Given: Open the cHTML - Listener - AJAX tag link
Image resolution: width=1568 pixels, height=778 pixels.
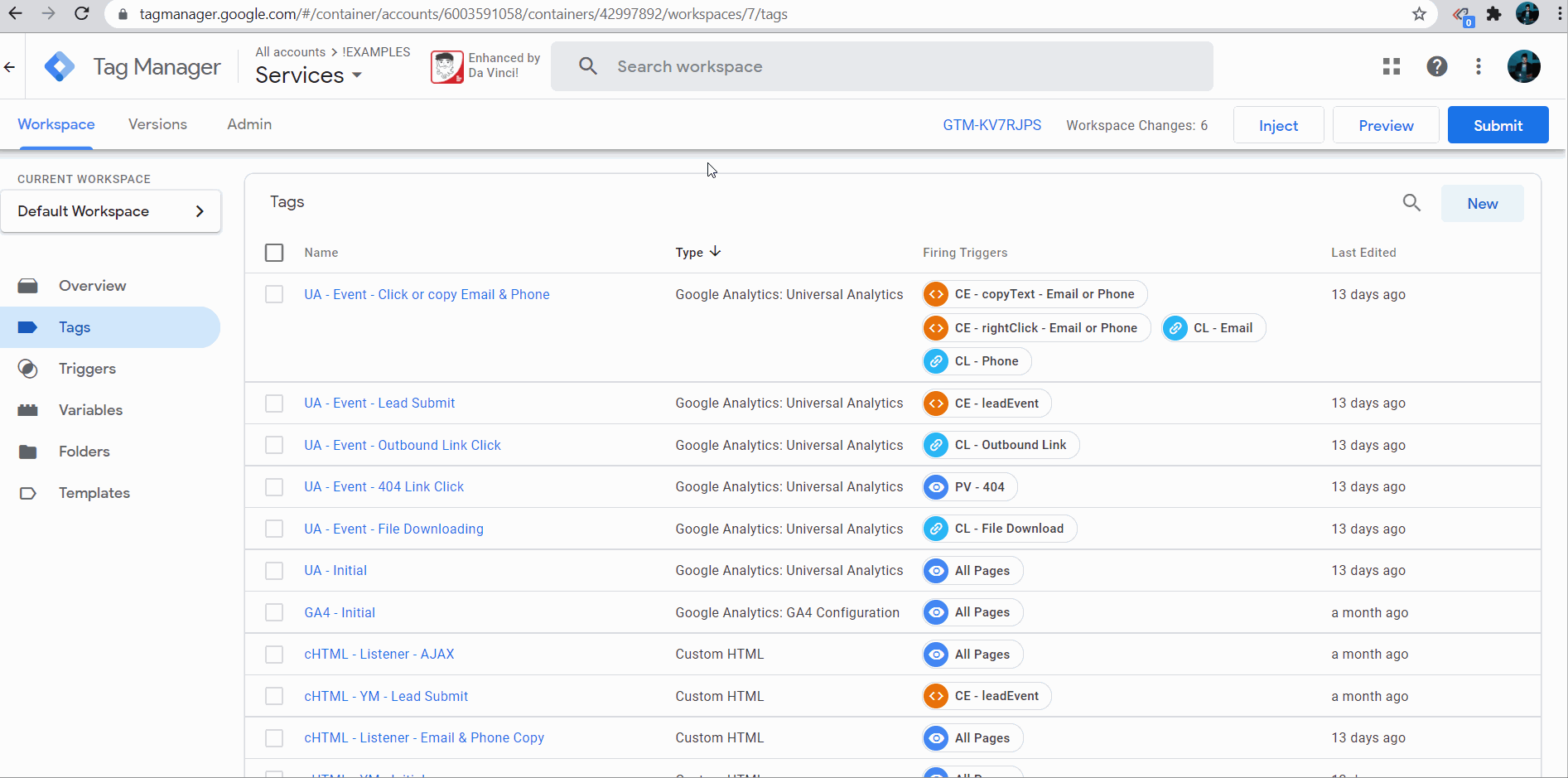Looking at the screenshot, I should point(379,655).
